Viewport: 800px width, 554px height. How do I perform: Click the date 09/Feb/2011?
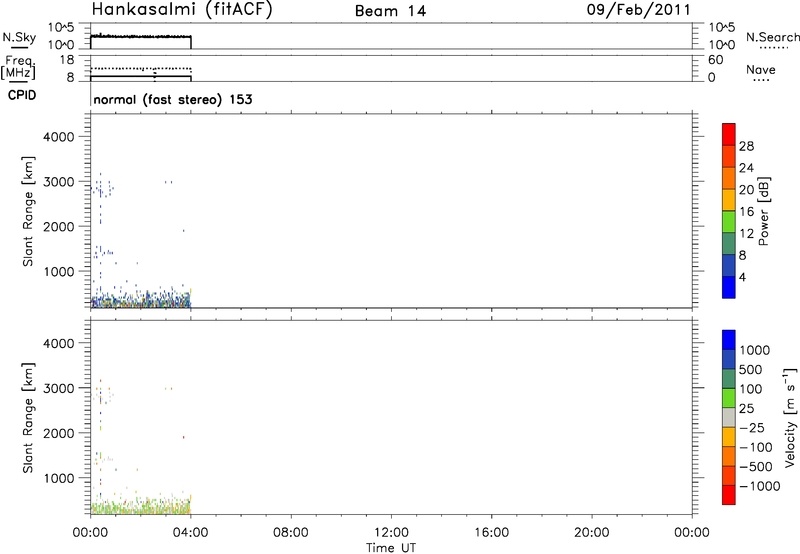pyautogui.click(x=639, y=10)
